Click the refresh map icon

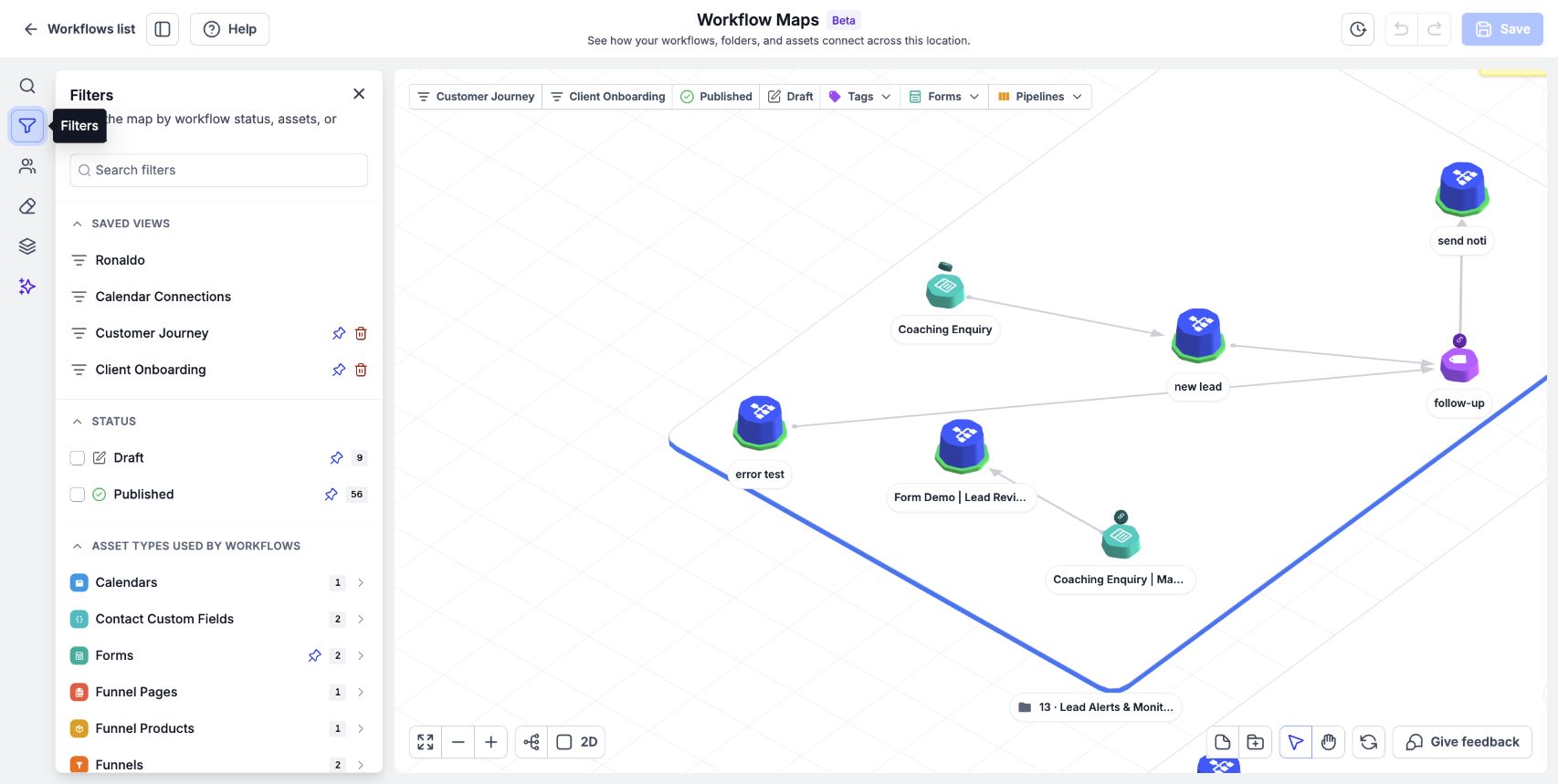[x=1369, y=742]
